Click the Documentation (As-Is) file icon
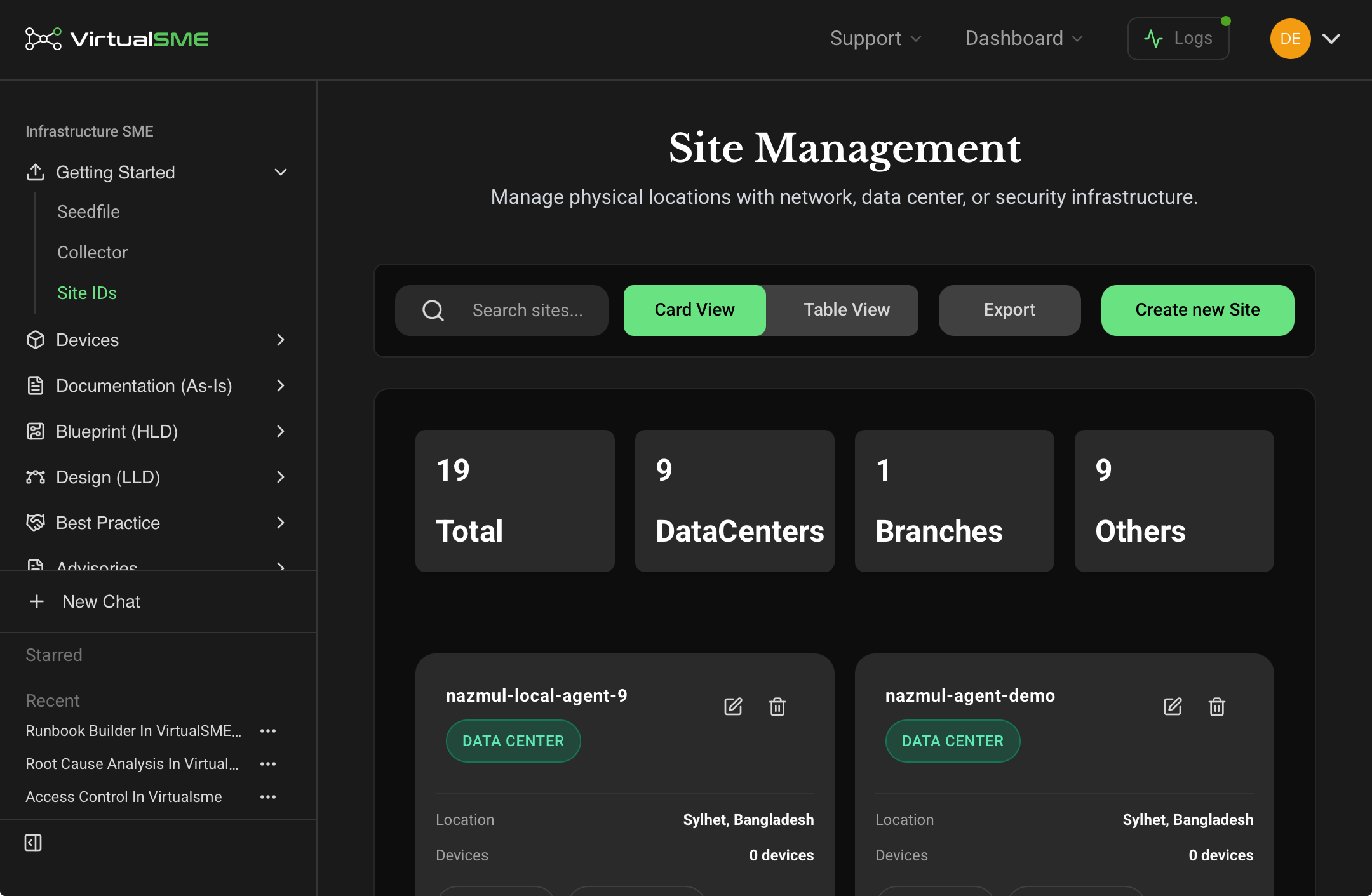 click(36, 385)
